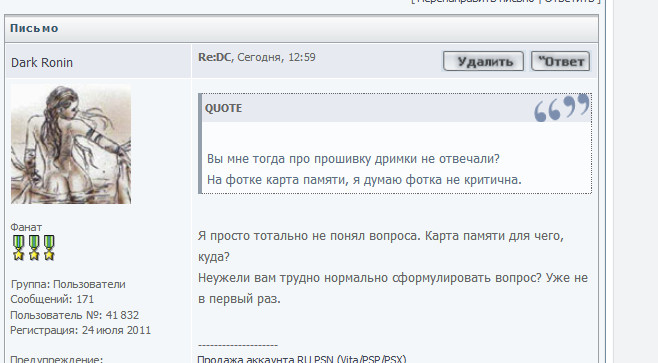Click the QUOTE header label
This screenshot has width=658, height=363.
[x=223, y=108]
